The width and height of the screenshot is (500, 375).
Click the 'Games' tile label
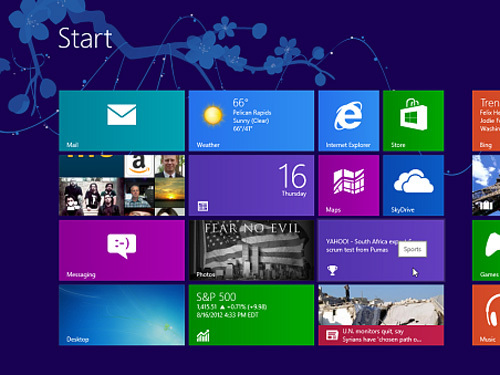point(489,274)
